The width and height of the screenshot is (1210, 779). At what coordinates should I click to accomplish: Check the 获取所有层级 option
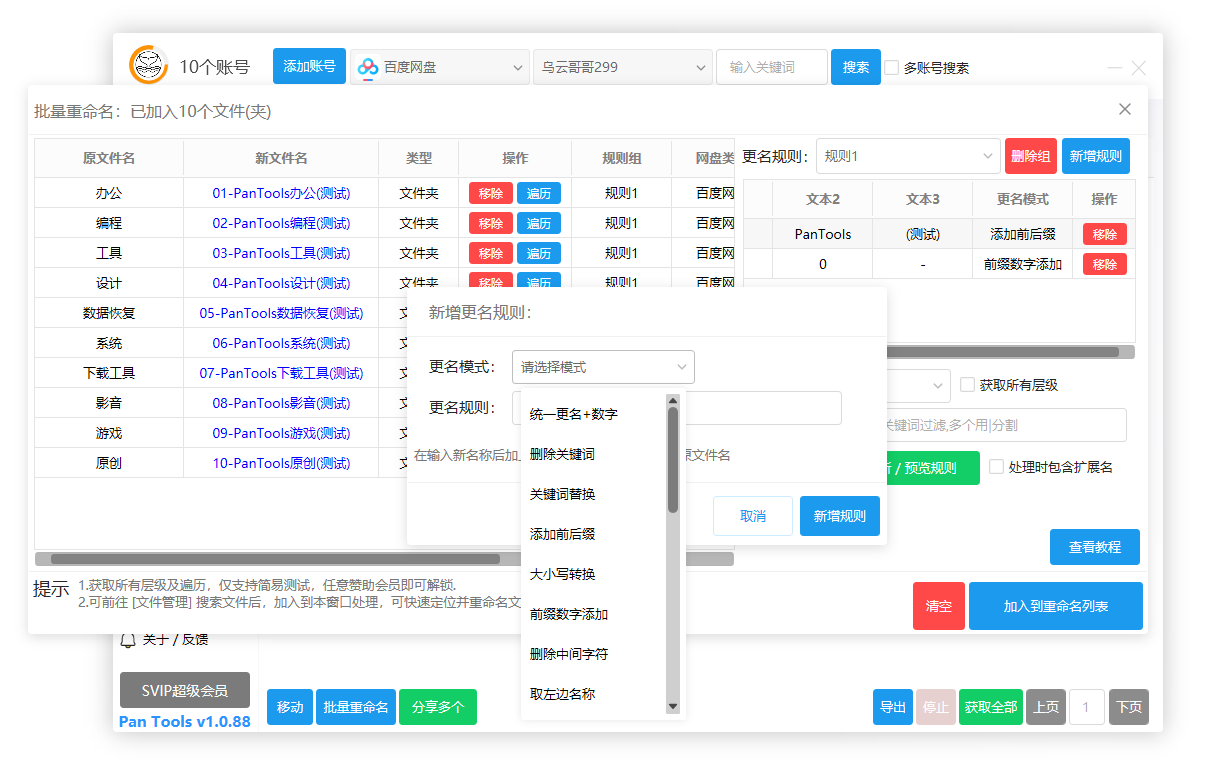pos(967,383)
